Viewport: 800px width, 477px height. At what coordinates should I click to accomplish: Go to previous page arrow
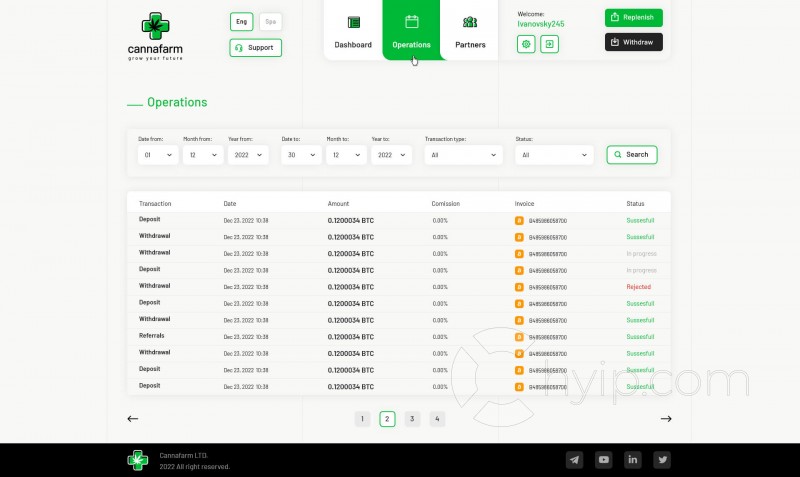point(133,419)
